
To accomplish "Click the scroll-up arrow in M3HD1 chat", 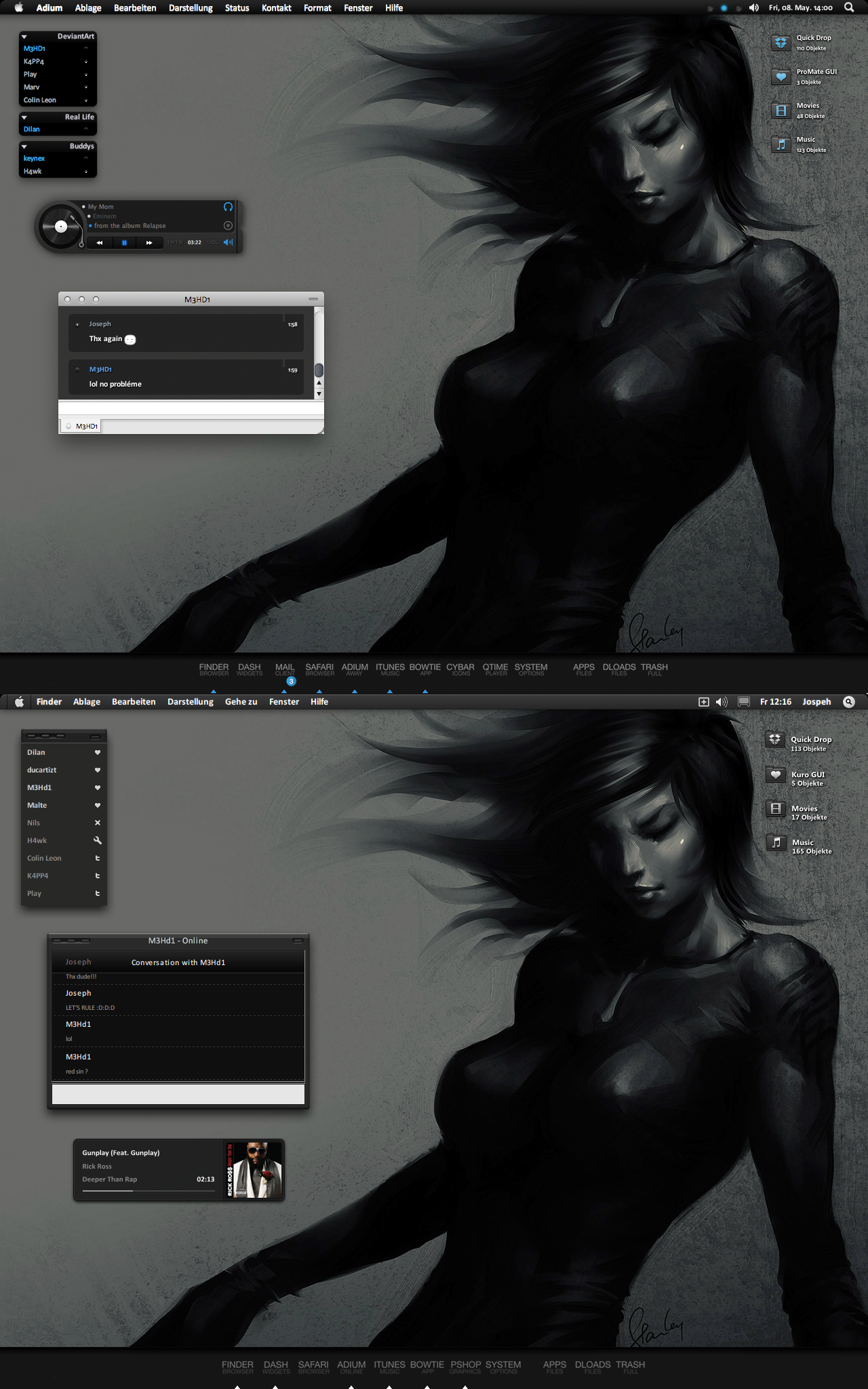I will pyautogui.click(x=319, y=383).
